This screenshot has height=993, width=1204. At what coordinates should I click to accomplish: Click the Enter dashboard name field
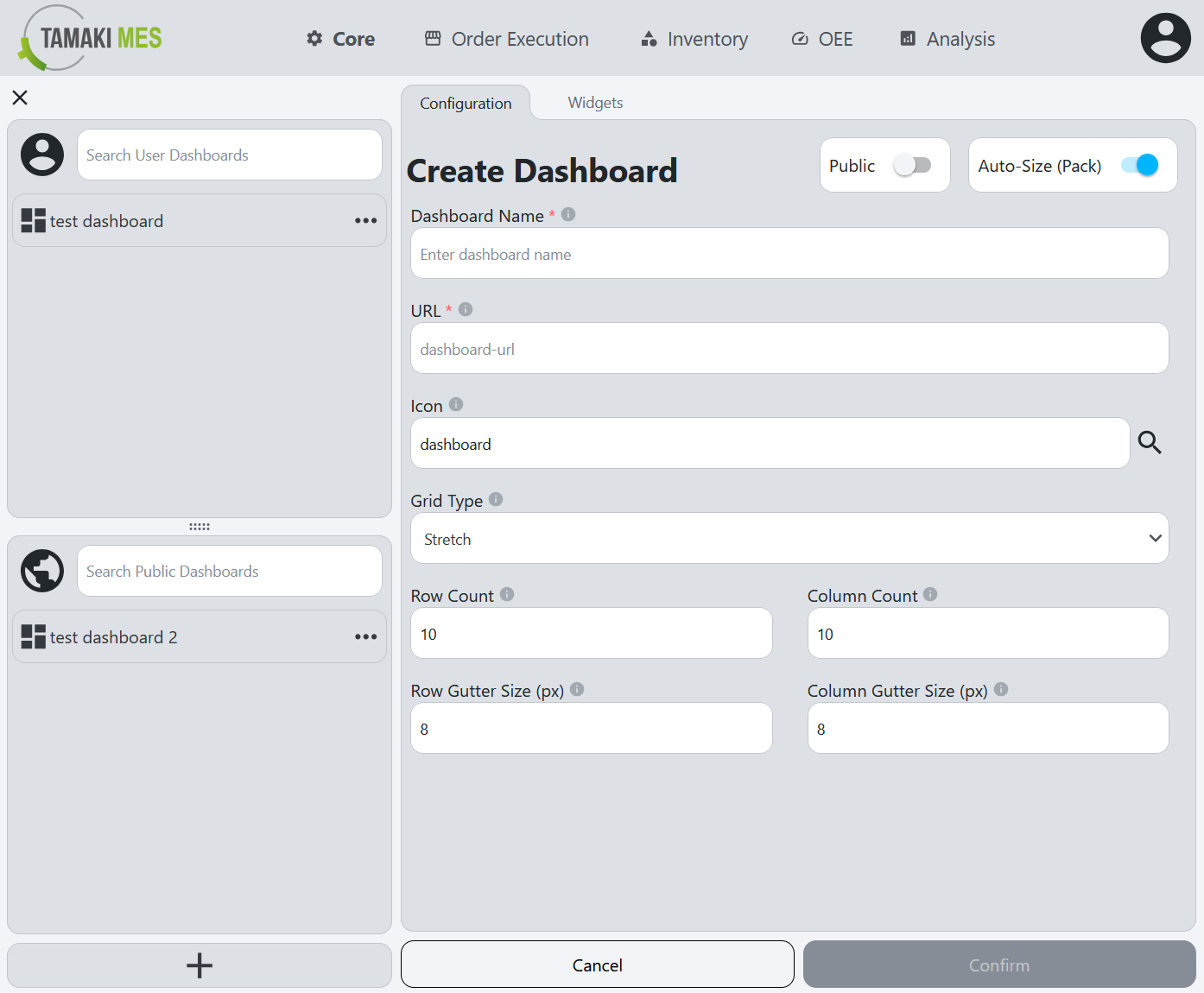pos(789,253)
